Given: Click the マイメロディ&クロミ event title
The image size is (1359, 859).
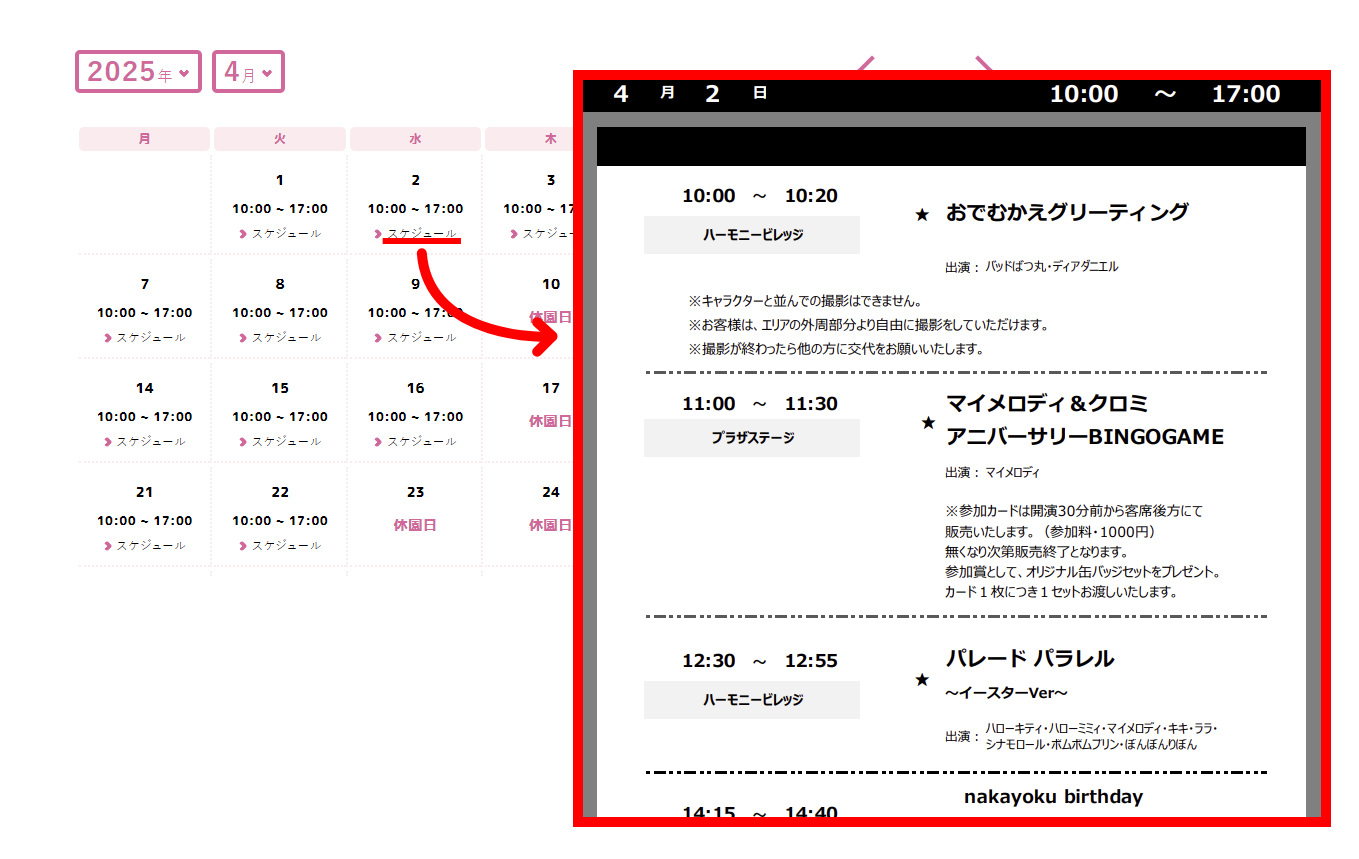Looking at the screenshot, I should tap(1047, 404).
